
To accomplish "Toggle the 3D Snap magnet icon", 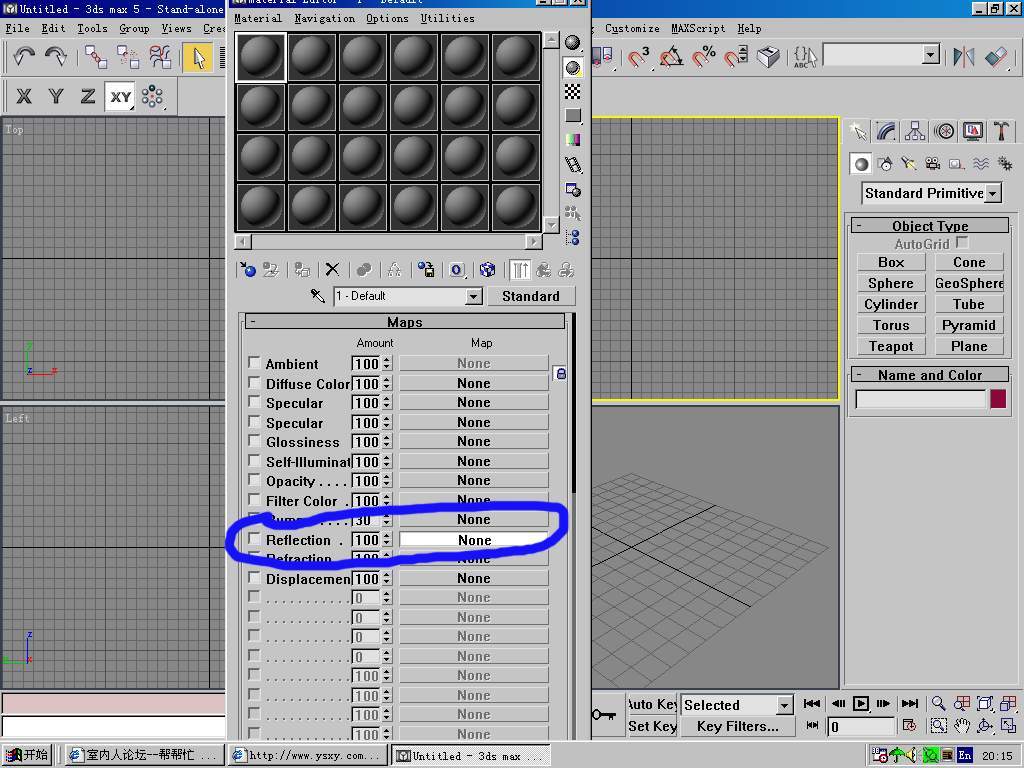I will (x=638, y=57).
